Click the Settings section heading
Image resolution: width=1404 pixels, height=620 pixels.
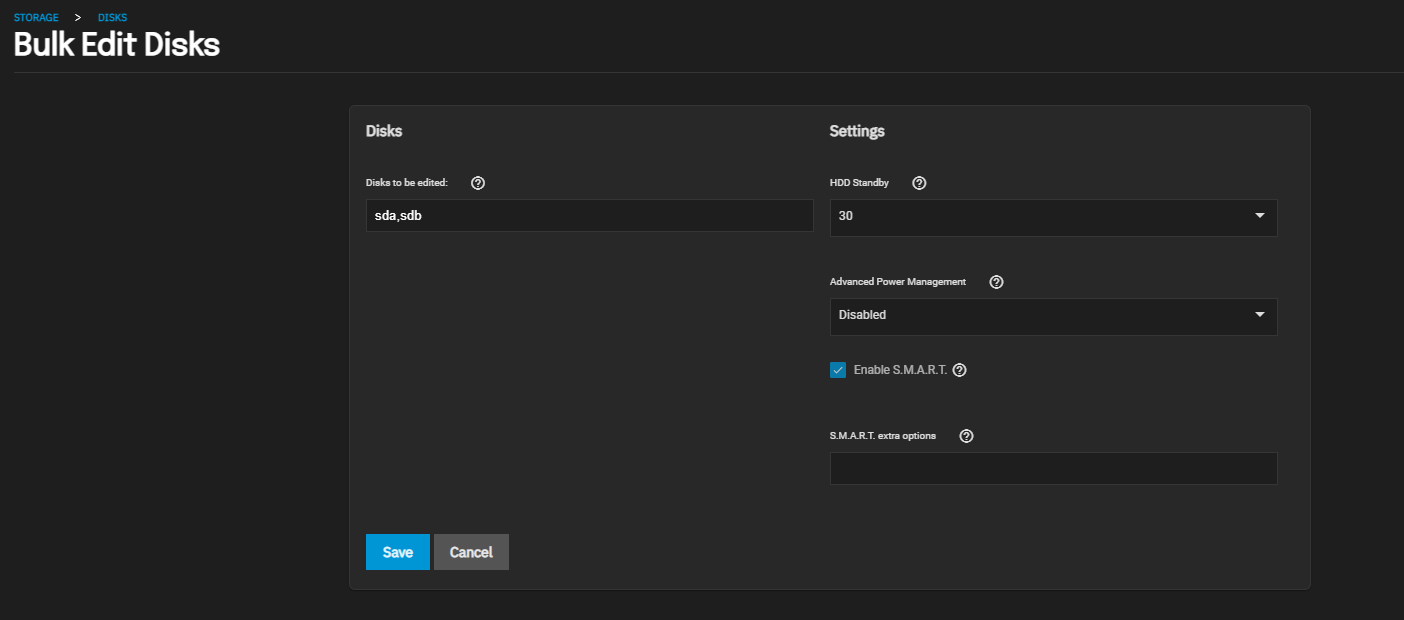click(x=857, y=131)
